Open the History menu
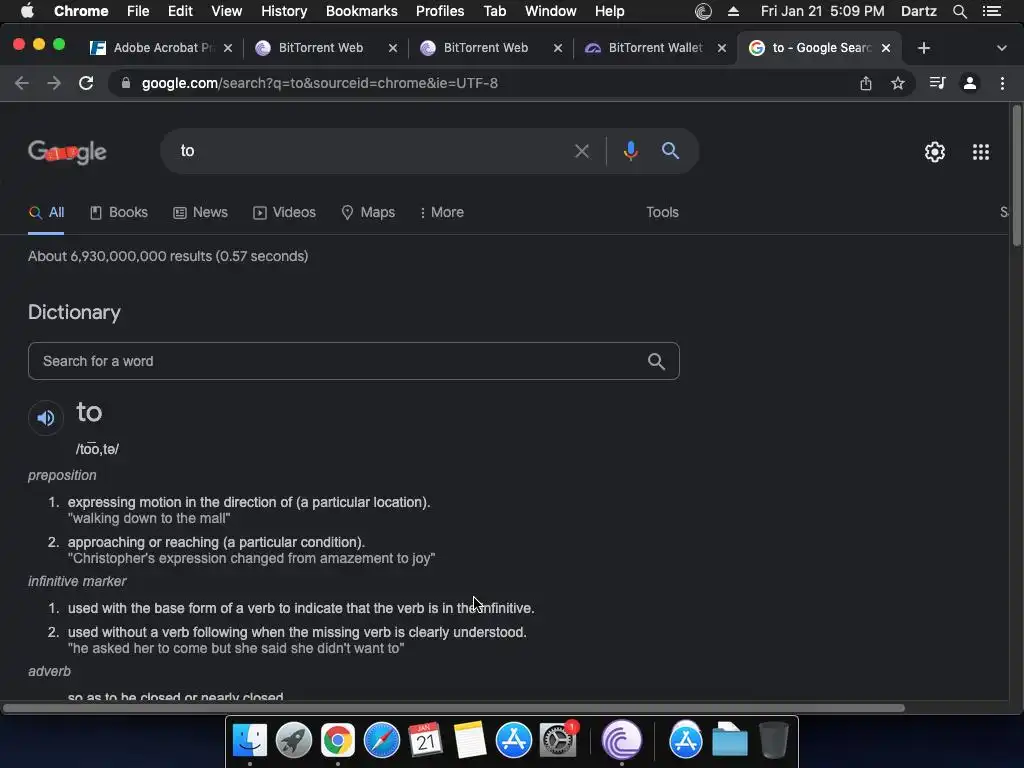This screenshot has height=768, width=1024. coord(283,11)
